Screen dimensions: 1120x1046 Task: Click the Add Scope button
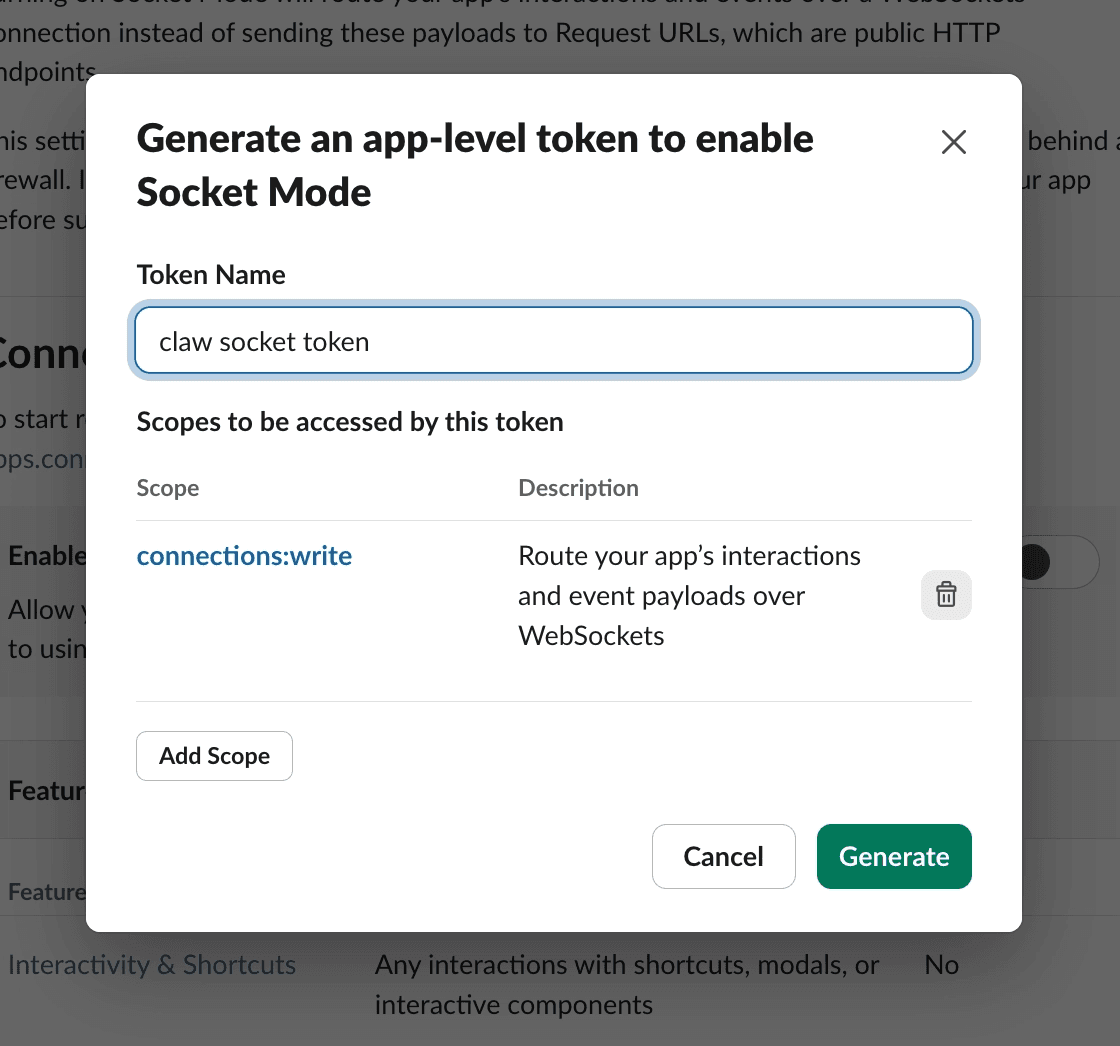214,756
